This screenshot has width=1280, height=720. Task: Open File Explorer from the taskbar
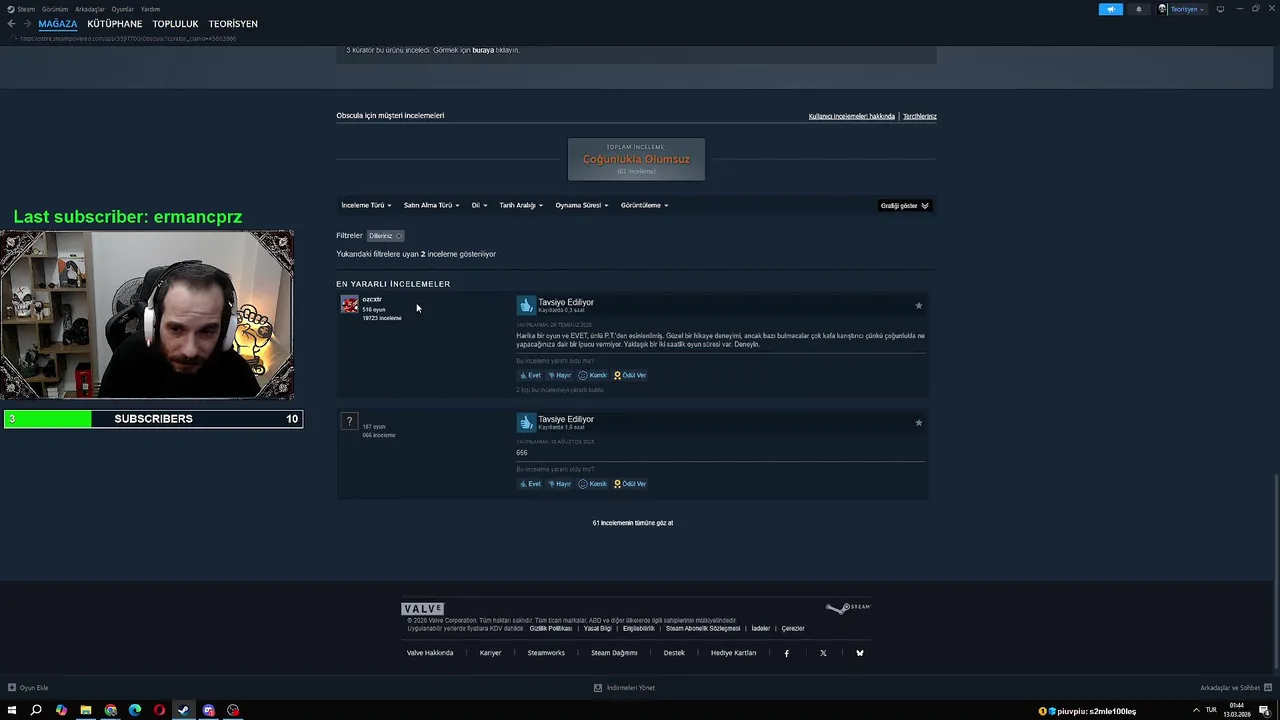(x=86, y=710)
